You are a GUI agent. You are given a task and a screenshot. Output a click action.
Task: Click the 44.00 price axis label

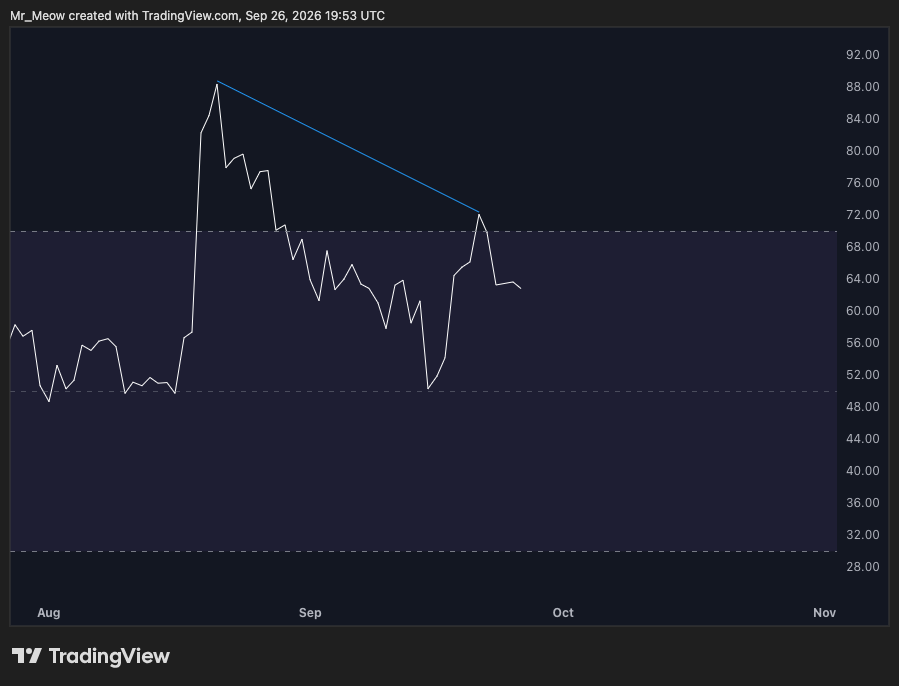[862, 439]
